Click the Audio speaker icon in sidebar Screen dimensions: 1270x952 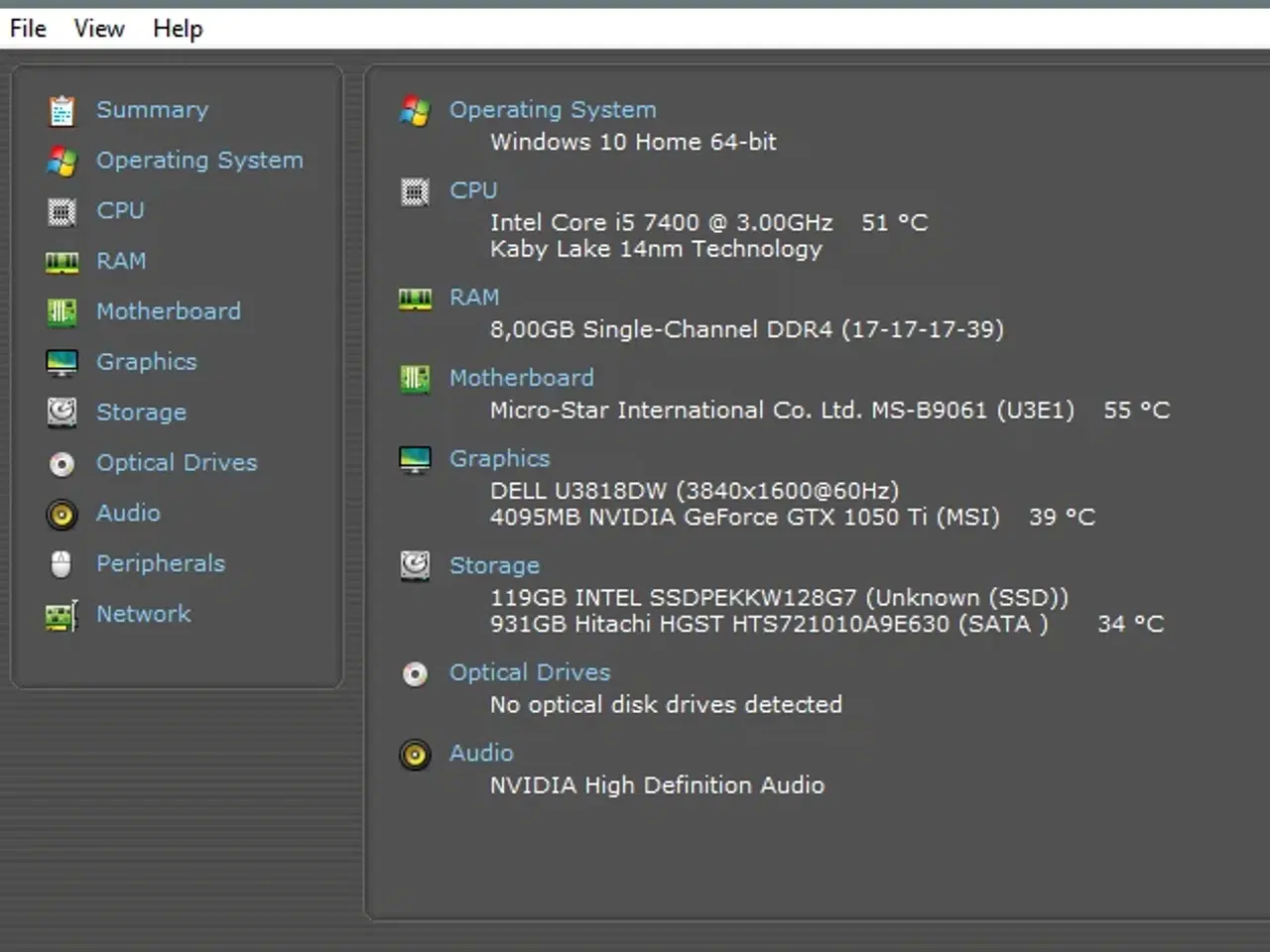(x=62, y=514)
